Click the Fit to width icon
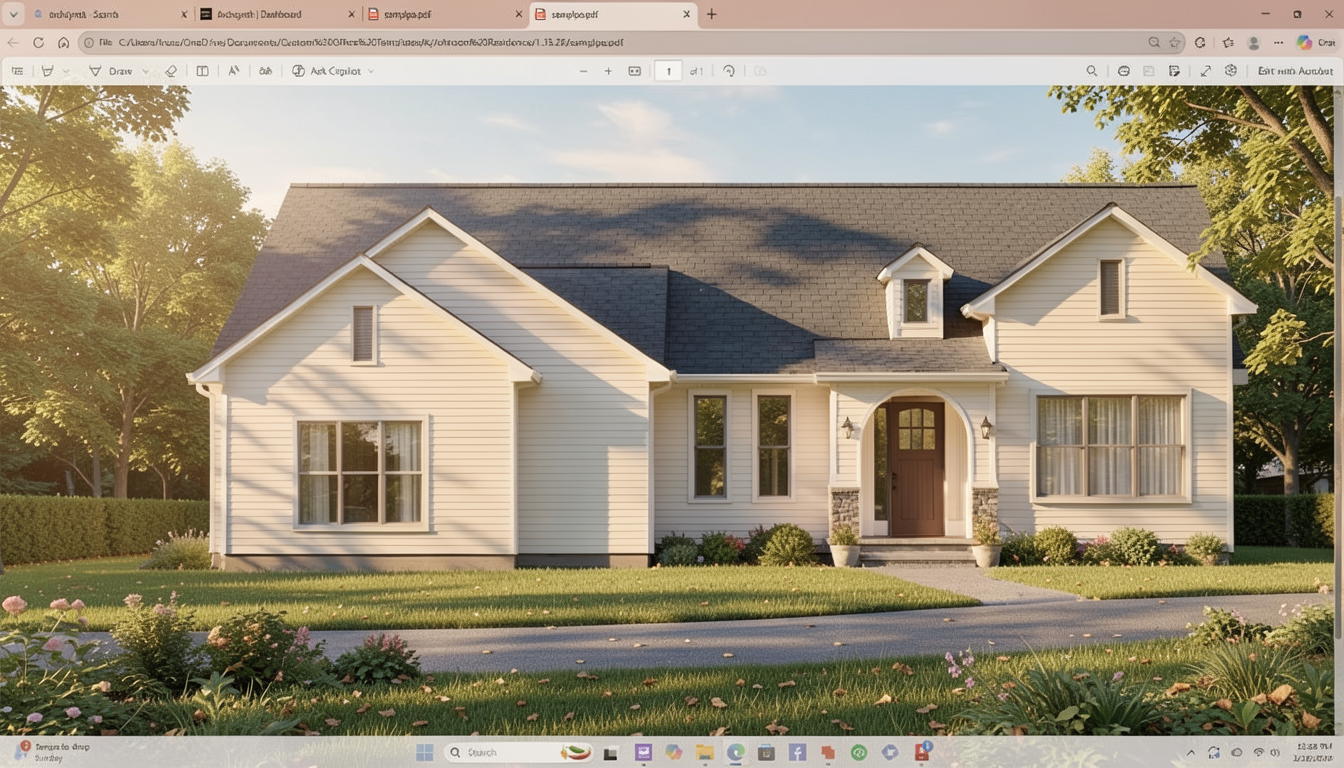This screenshot has width=1344, height=768. (634, 71)
